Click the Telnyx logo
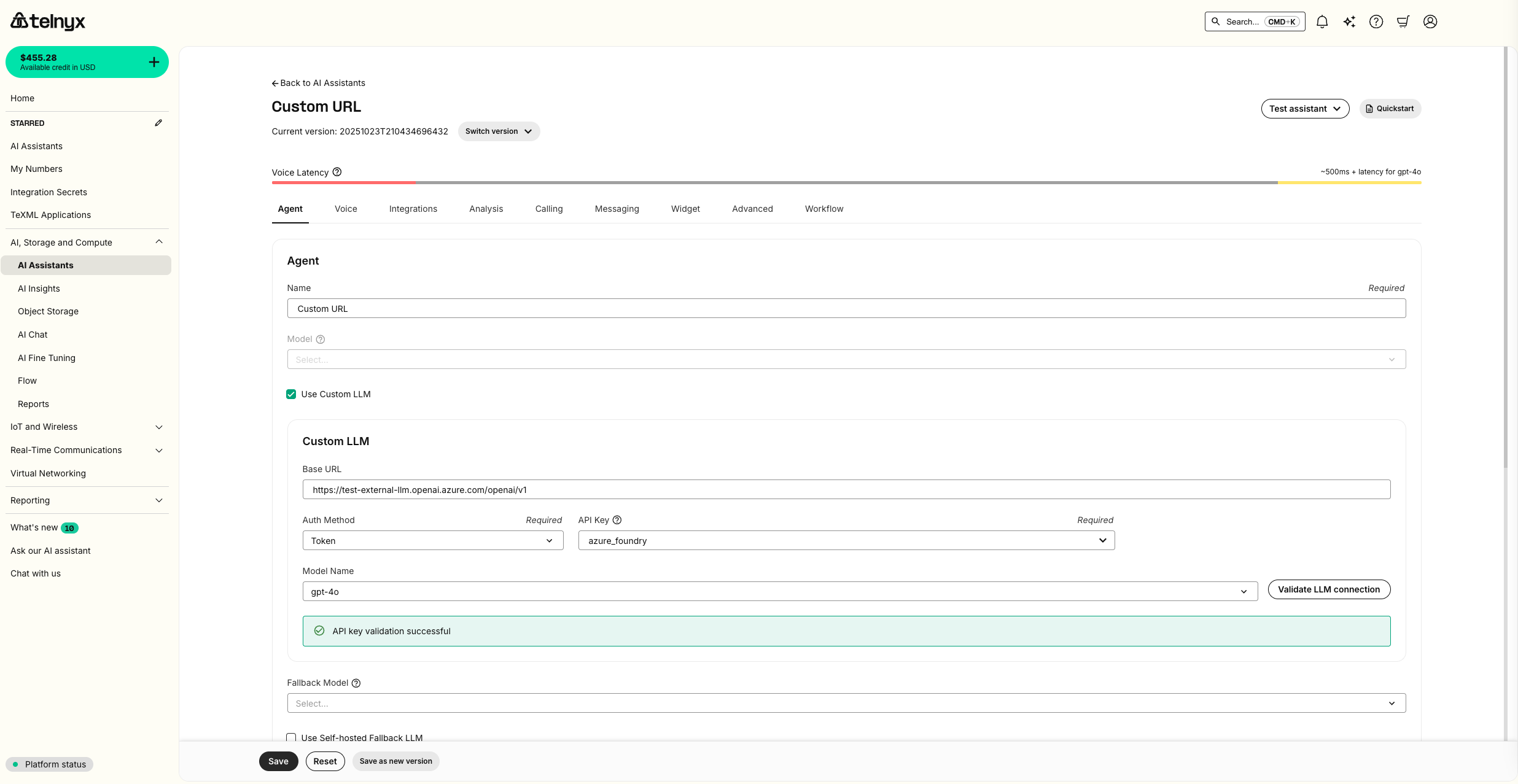This screenshot has width=1518, height=784. point(47,21)
